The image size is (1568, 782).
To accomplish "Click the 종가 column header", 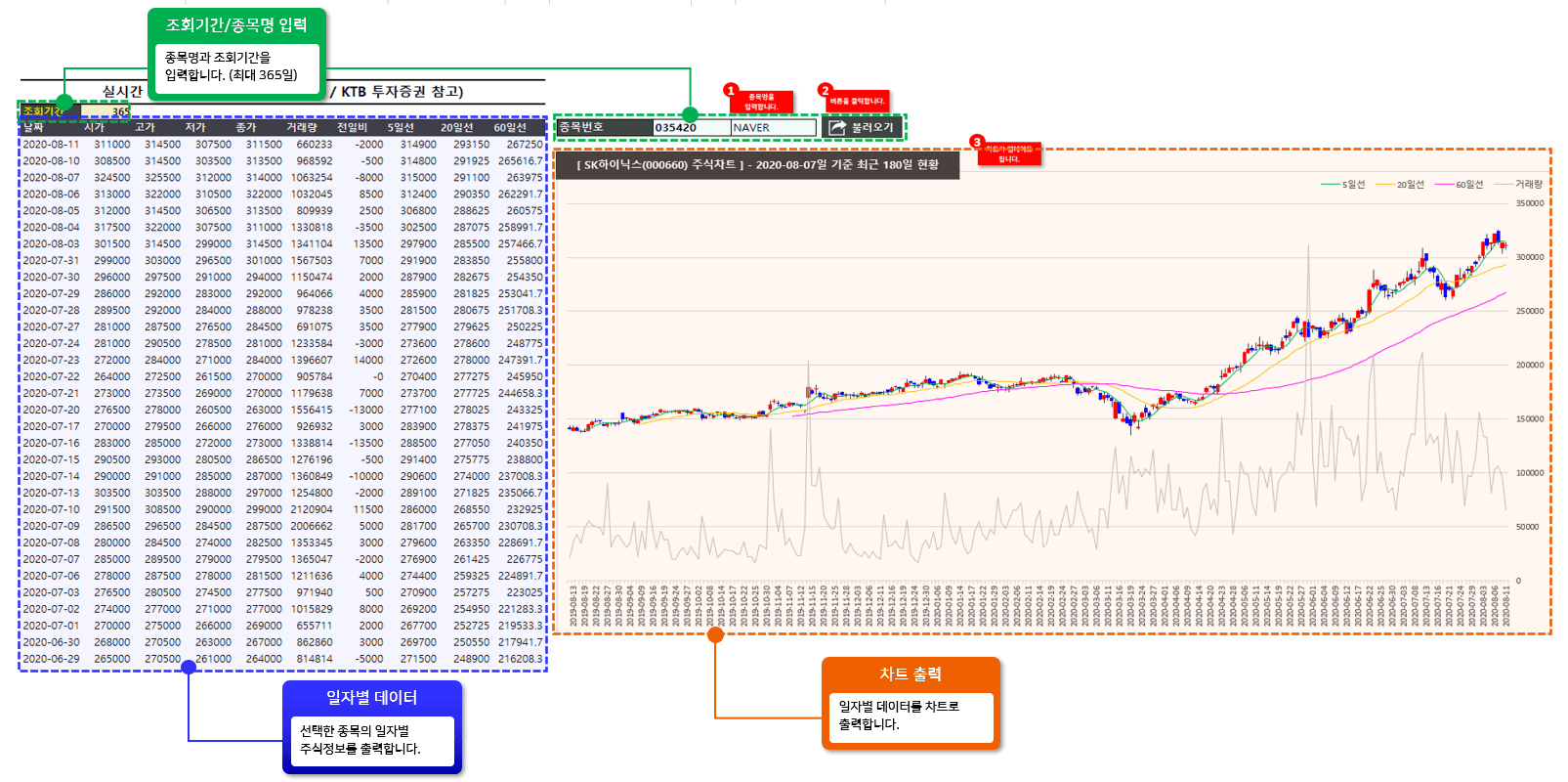I will pos(245,127).
